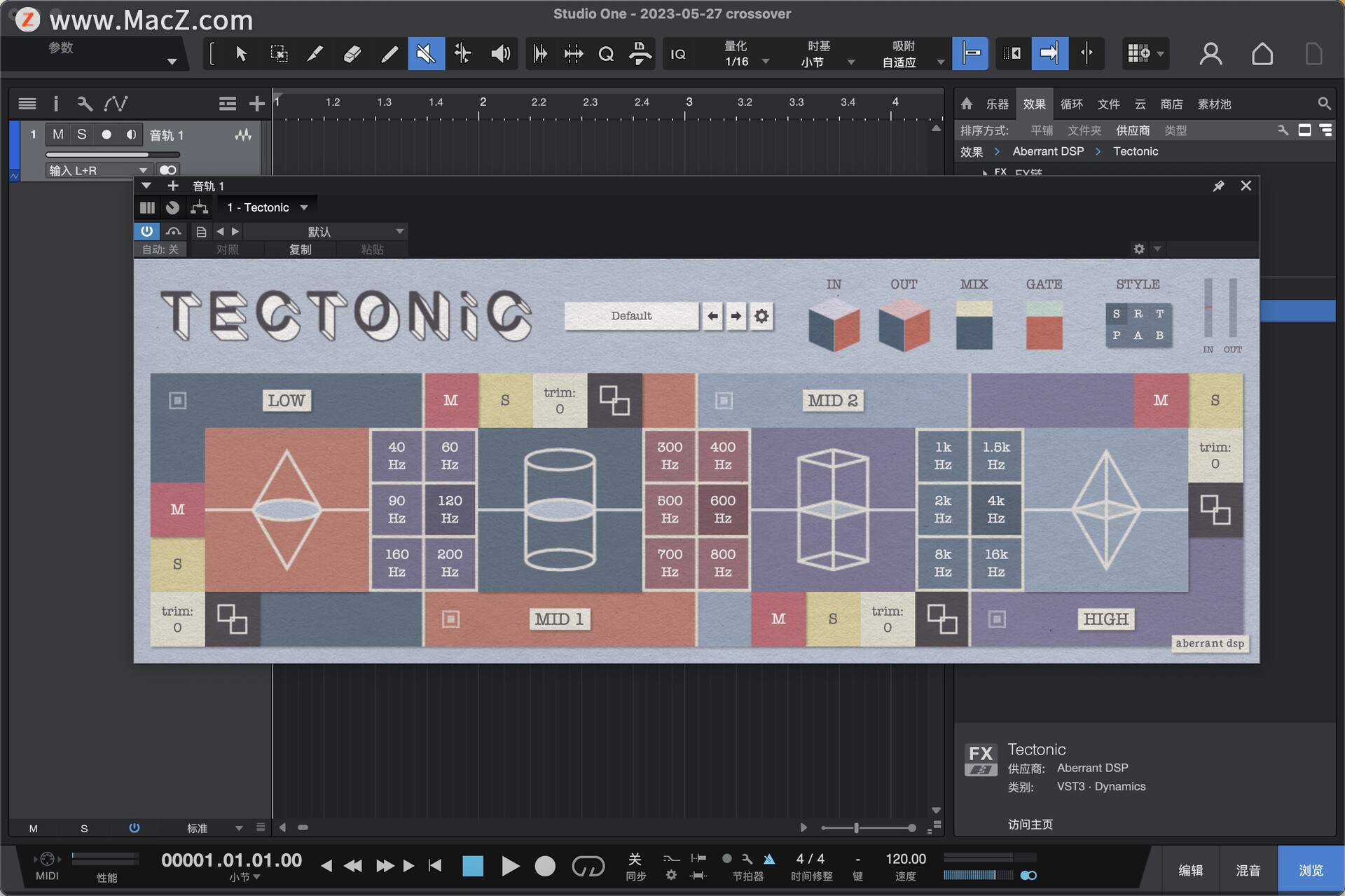Screen dimensions: 1345x896
Task: Activate the Mute tool
Action: [x=426, y=53]
